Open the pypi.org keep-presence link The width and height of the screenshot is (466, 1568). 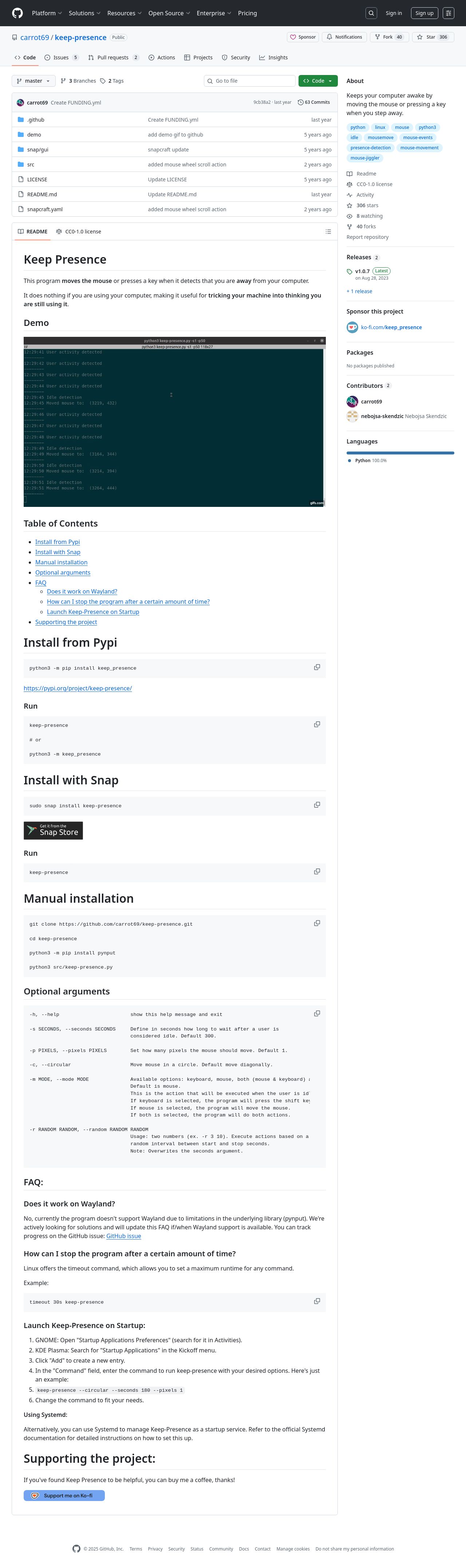click(77, 689)
